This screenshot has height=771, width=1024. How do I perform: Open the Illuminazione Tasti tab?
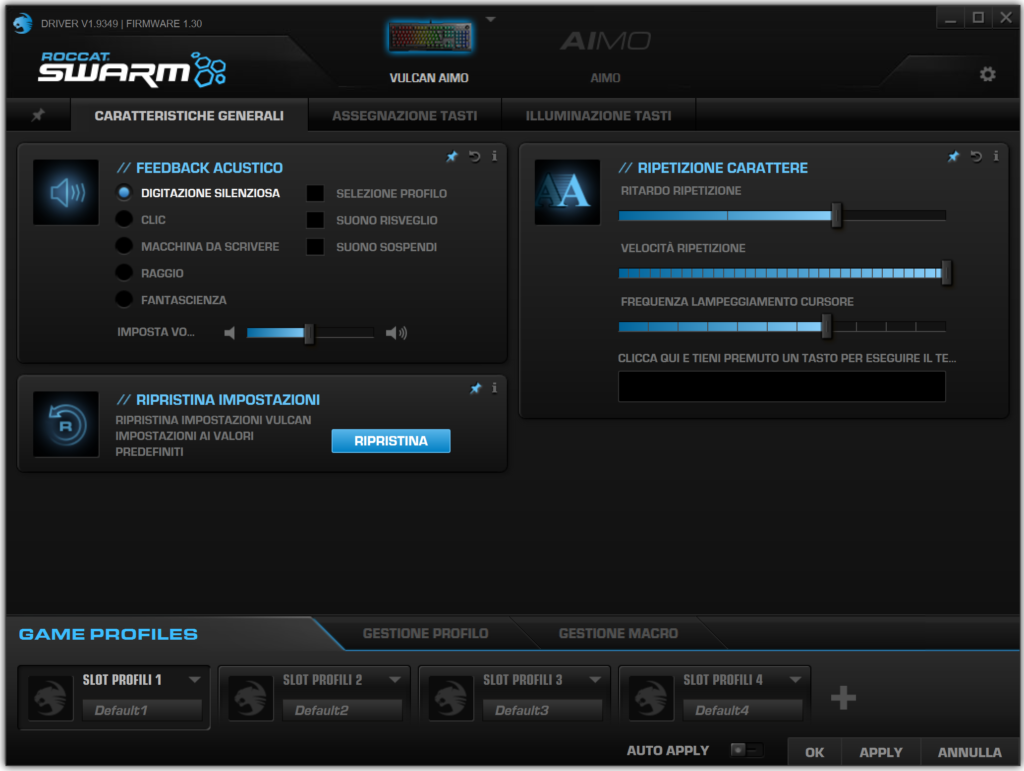point(599,116)
